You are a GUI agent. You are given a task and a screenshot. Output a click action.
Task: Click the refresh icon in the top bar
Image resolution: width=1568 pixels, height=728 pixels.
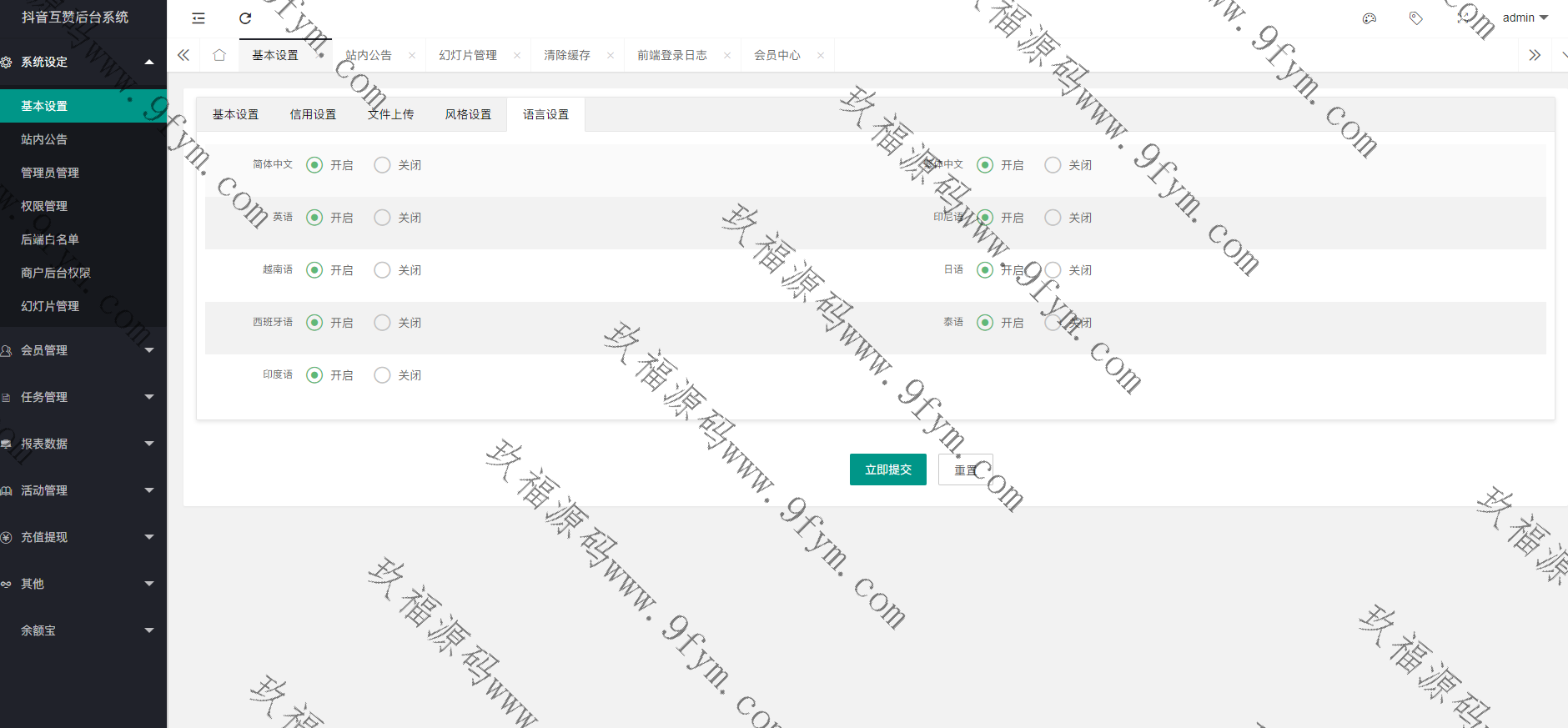pyautogui.click(x=245, y=18)
